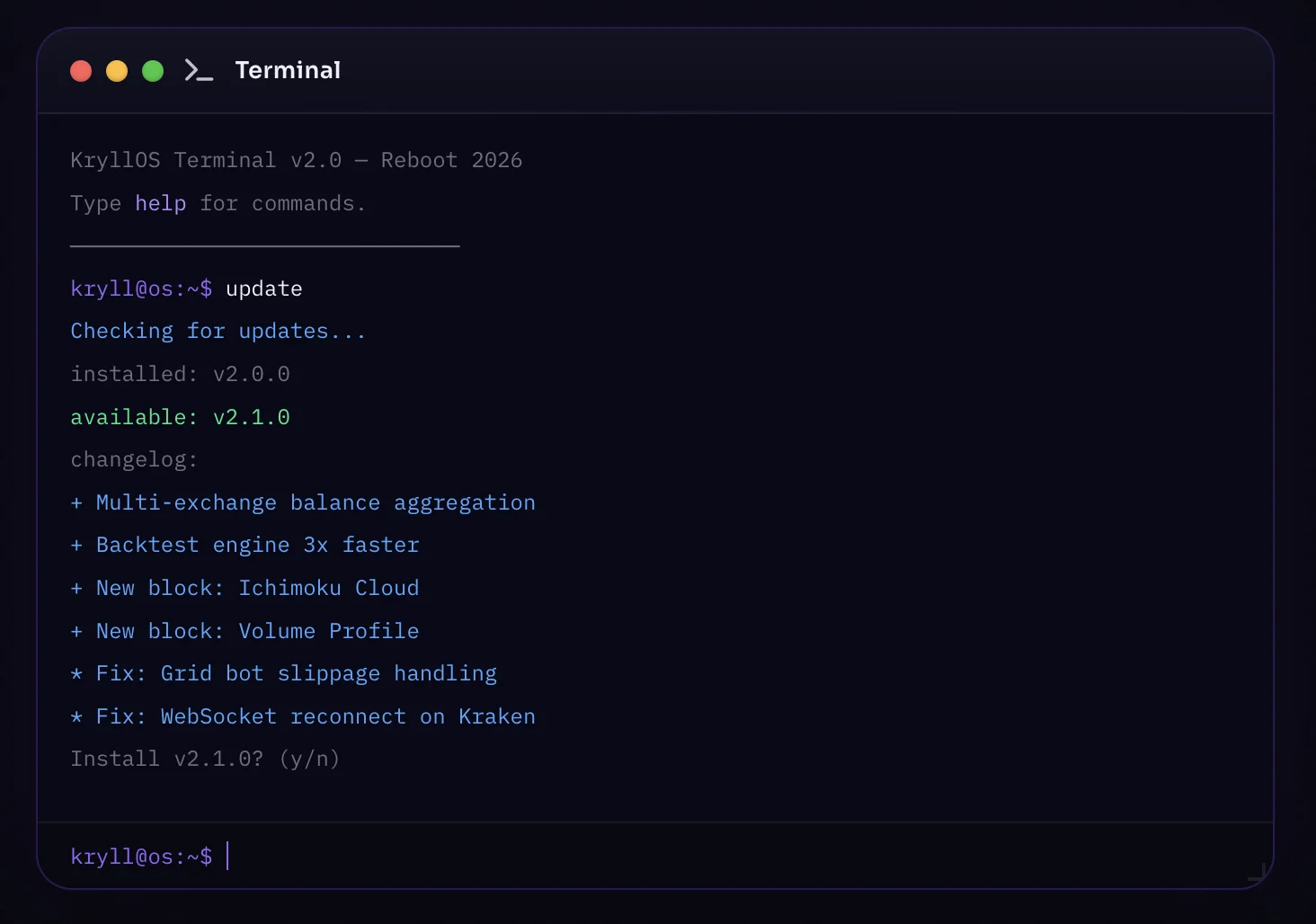
Task: Click the 'Multi-exchange balance aggregation' changelog entry
Action: point(303,502)
